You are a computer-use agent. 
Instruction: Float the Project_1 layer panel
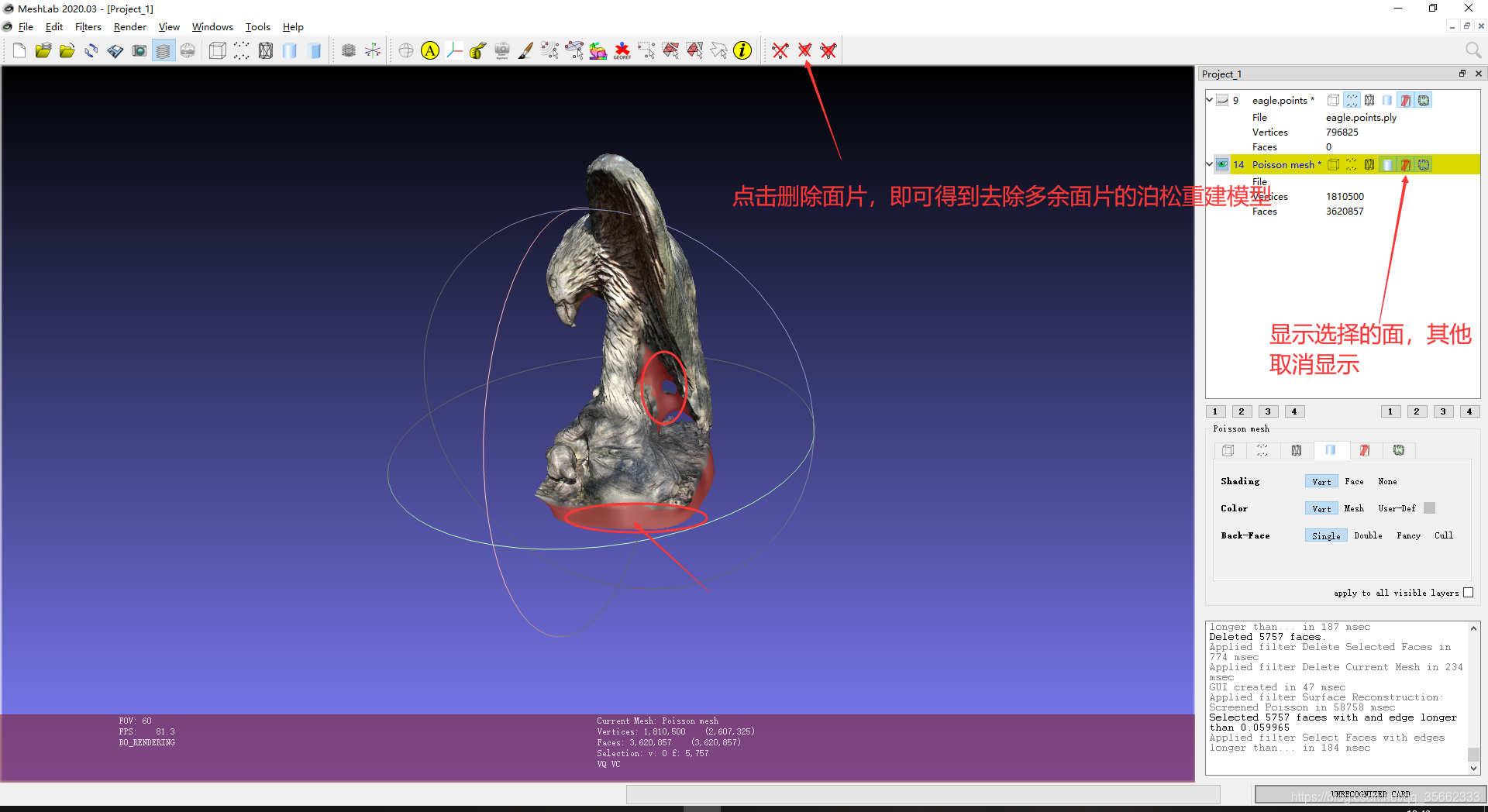click(x=1462, y=74)
